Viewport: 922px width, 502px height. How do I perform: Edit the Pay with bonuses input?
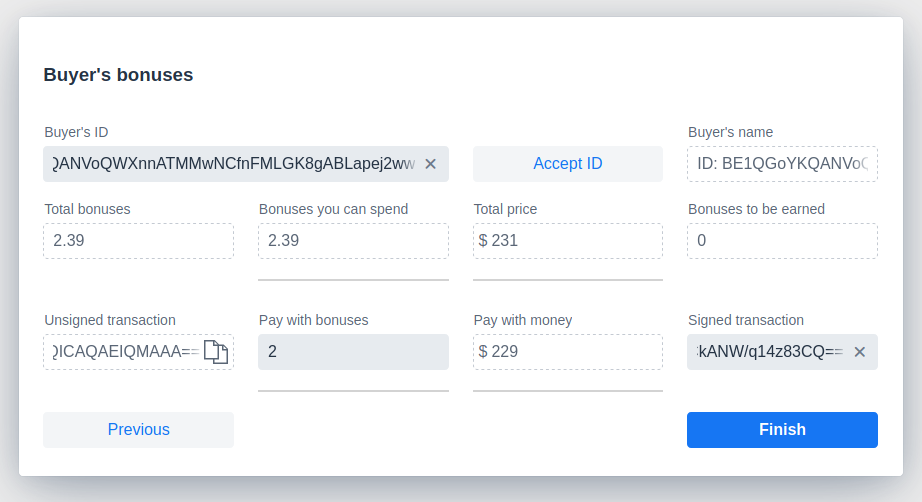coord(353,352)
